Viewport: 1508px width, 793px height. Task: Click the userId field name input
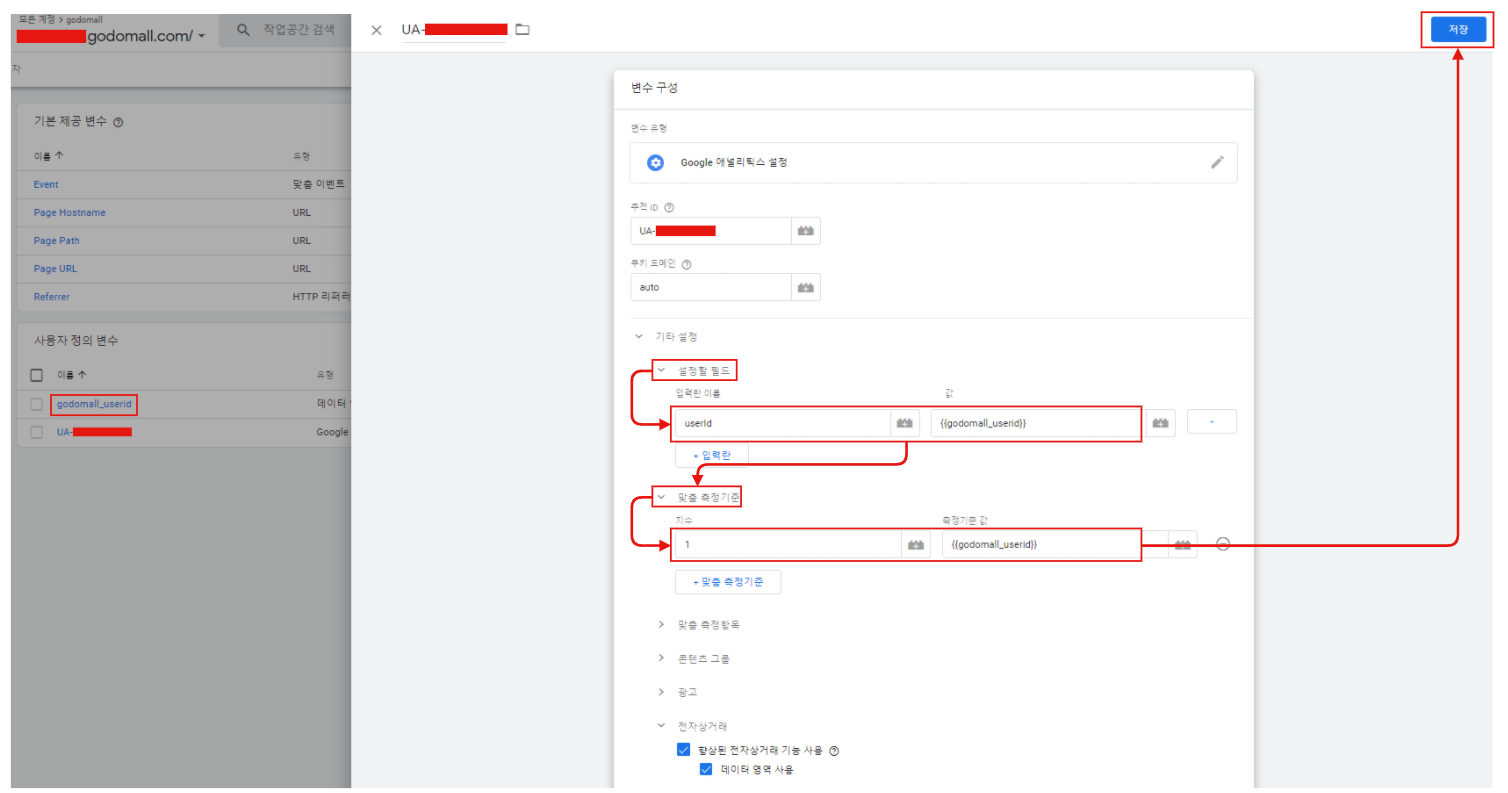(782, 423)
